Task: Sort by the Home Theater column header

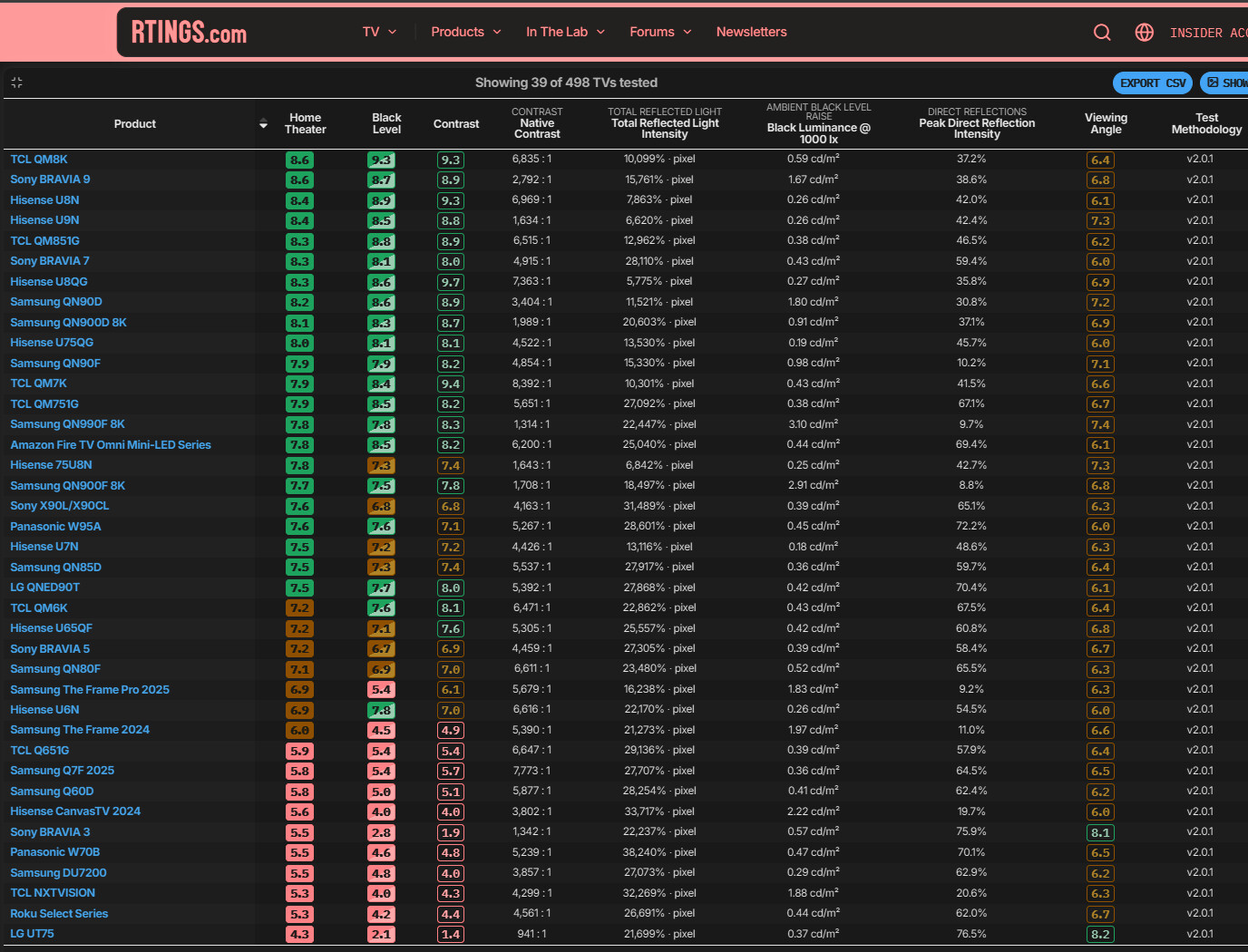Action: coord(305,124)
